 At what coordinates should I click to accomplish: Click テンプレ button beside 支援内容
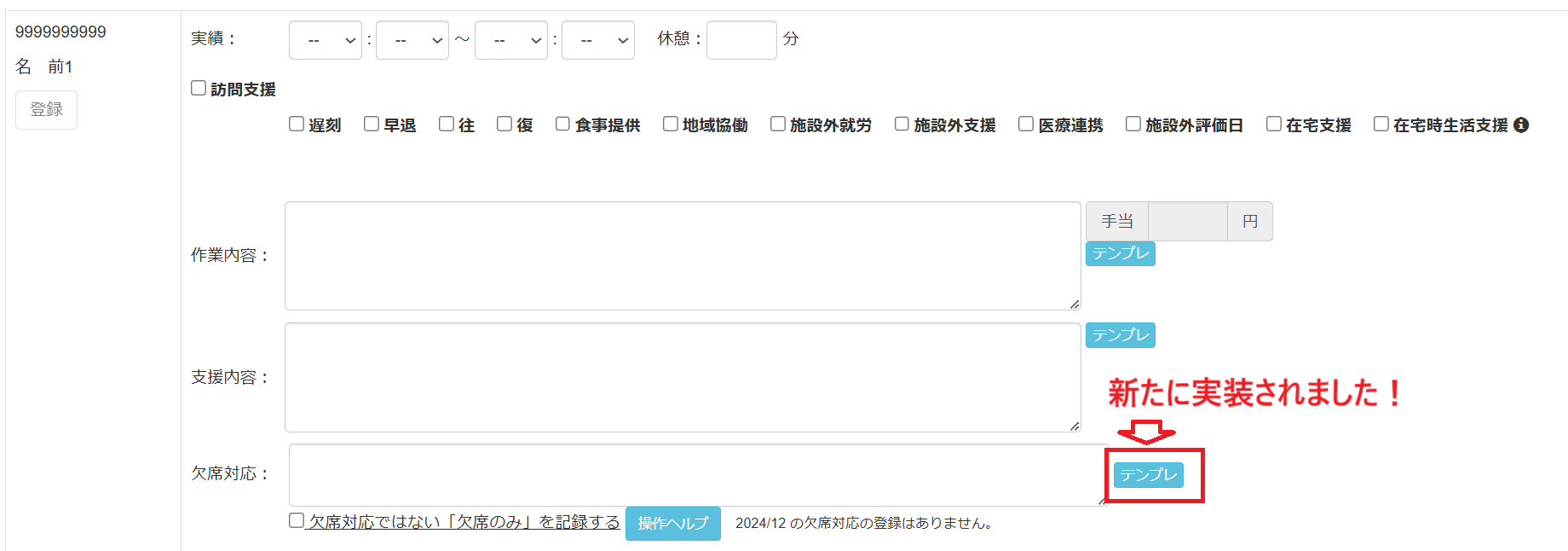[1120, 335]
